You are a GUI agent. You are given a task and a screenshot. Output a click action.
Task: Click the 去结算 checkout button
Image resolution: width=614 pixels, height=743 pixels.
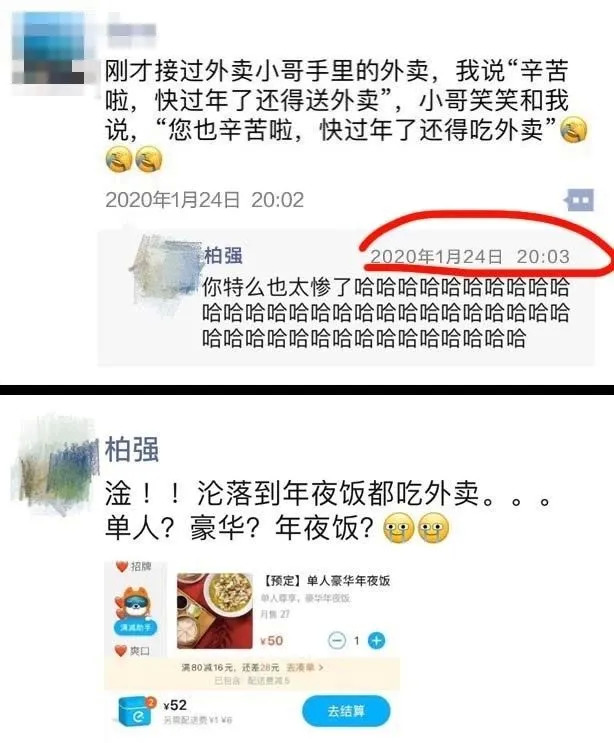[x=346, y=711]
